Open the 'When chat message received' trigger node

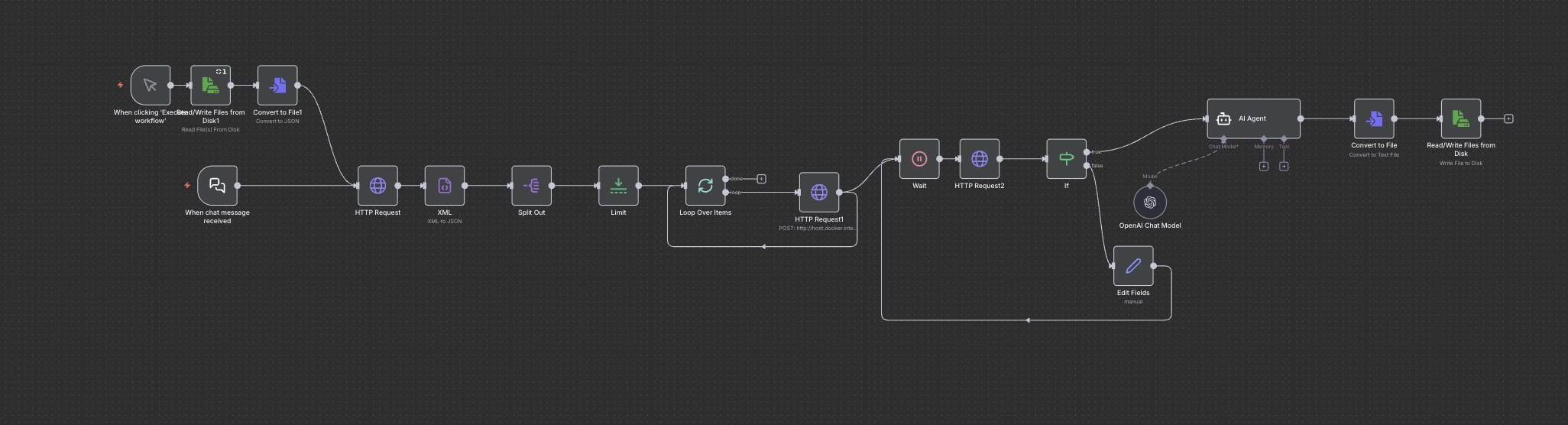(217, 185)
